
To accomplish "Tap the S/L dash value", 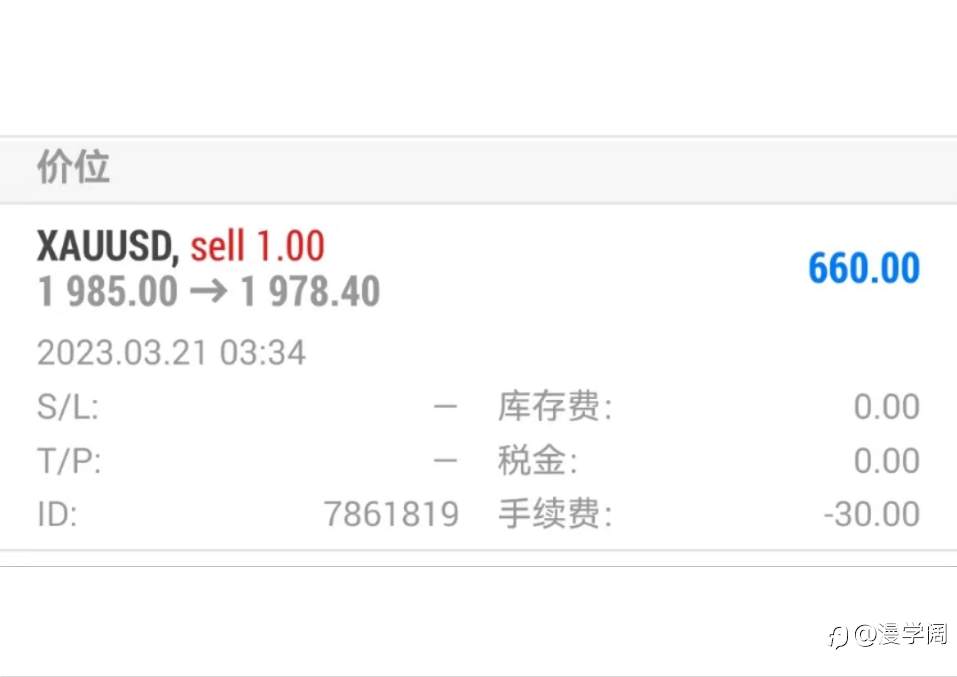I will (x=445, y=407).
